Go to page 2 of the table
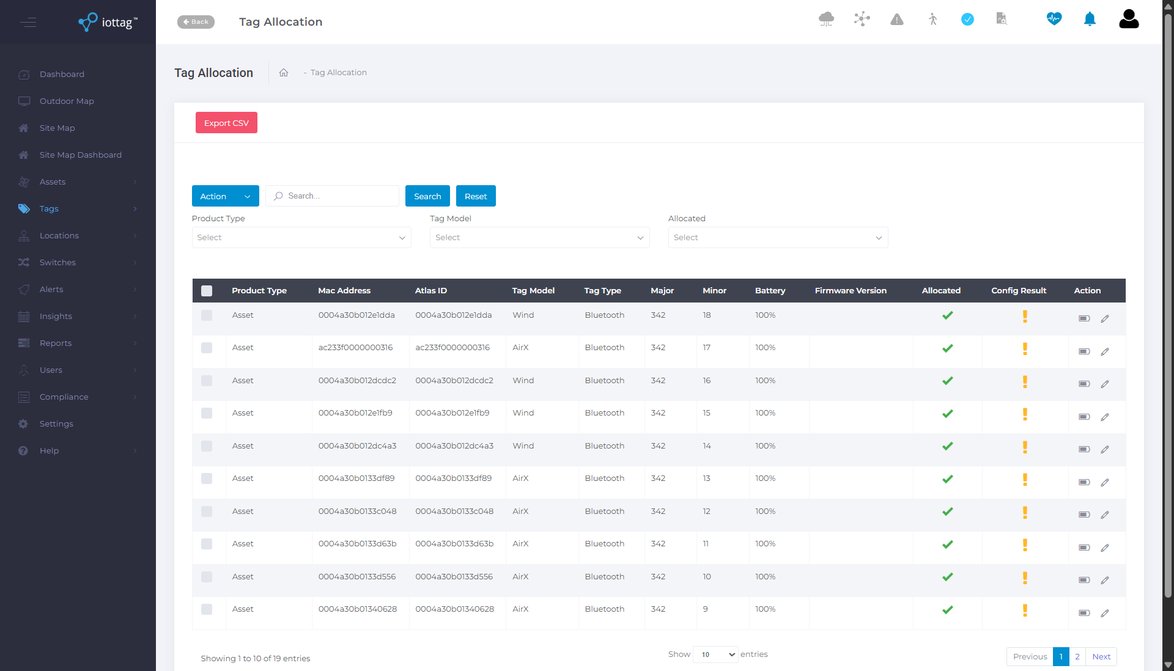This screenshot has height=671, width=1174. click(1077, 657)
